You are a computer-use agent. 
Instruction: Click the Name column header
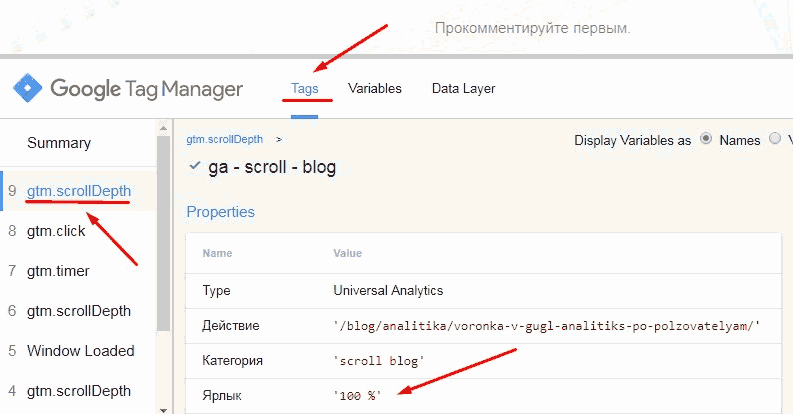point(217,253)
